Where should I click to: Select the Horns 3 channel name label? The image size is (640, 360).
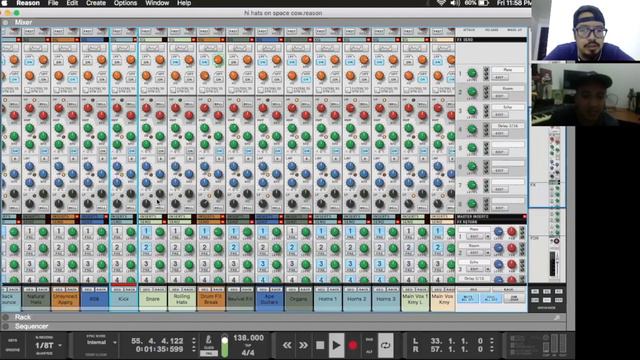coord(386,299)
